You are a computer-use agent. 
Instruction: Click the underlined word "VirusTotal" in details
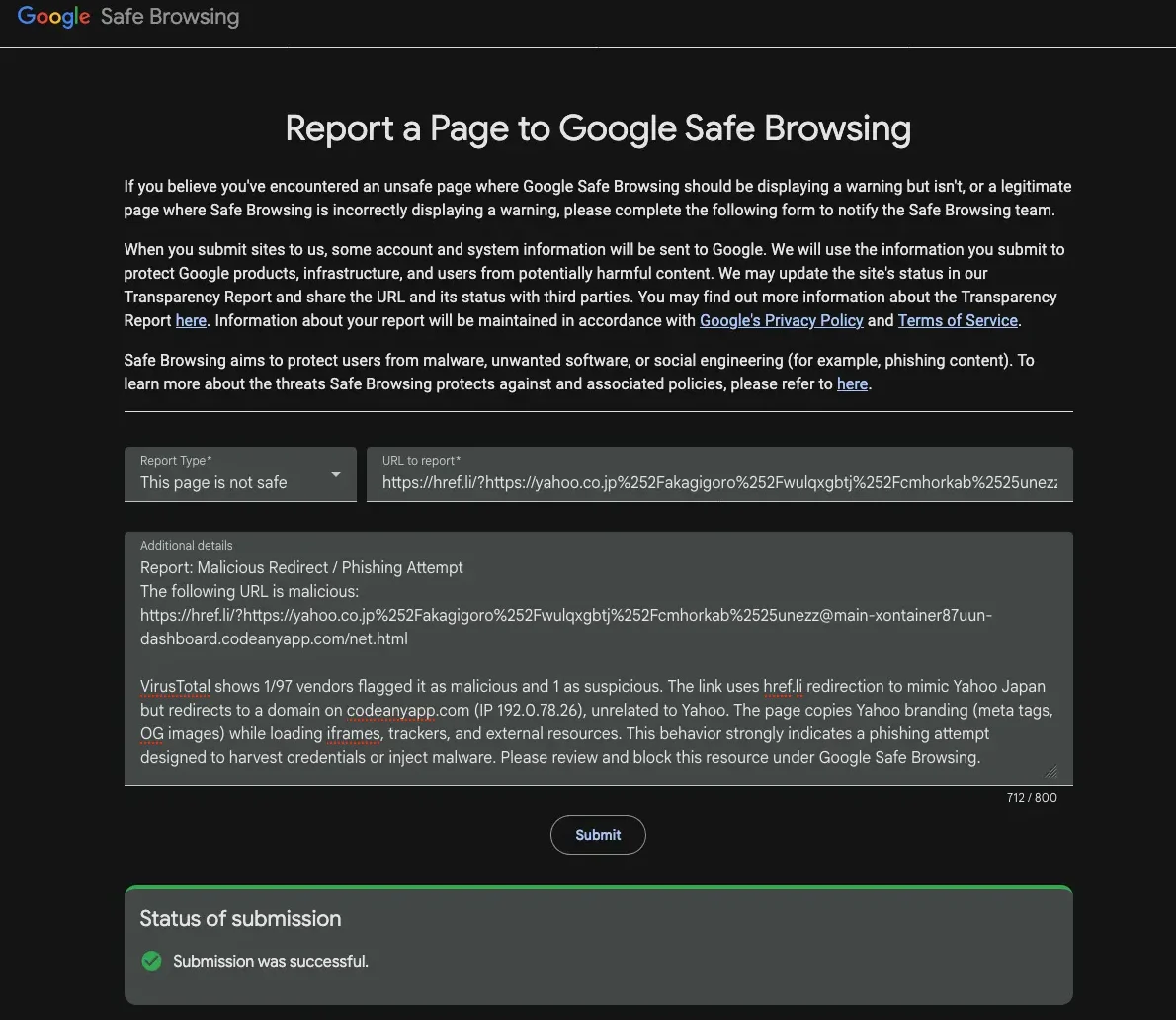(x=176, y=686)
